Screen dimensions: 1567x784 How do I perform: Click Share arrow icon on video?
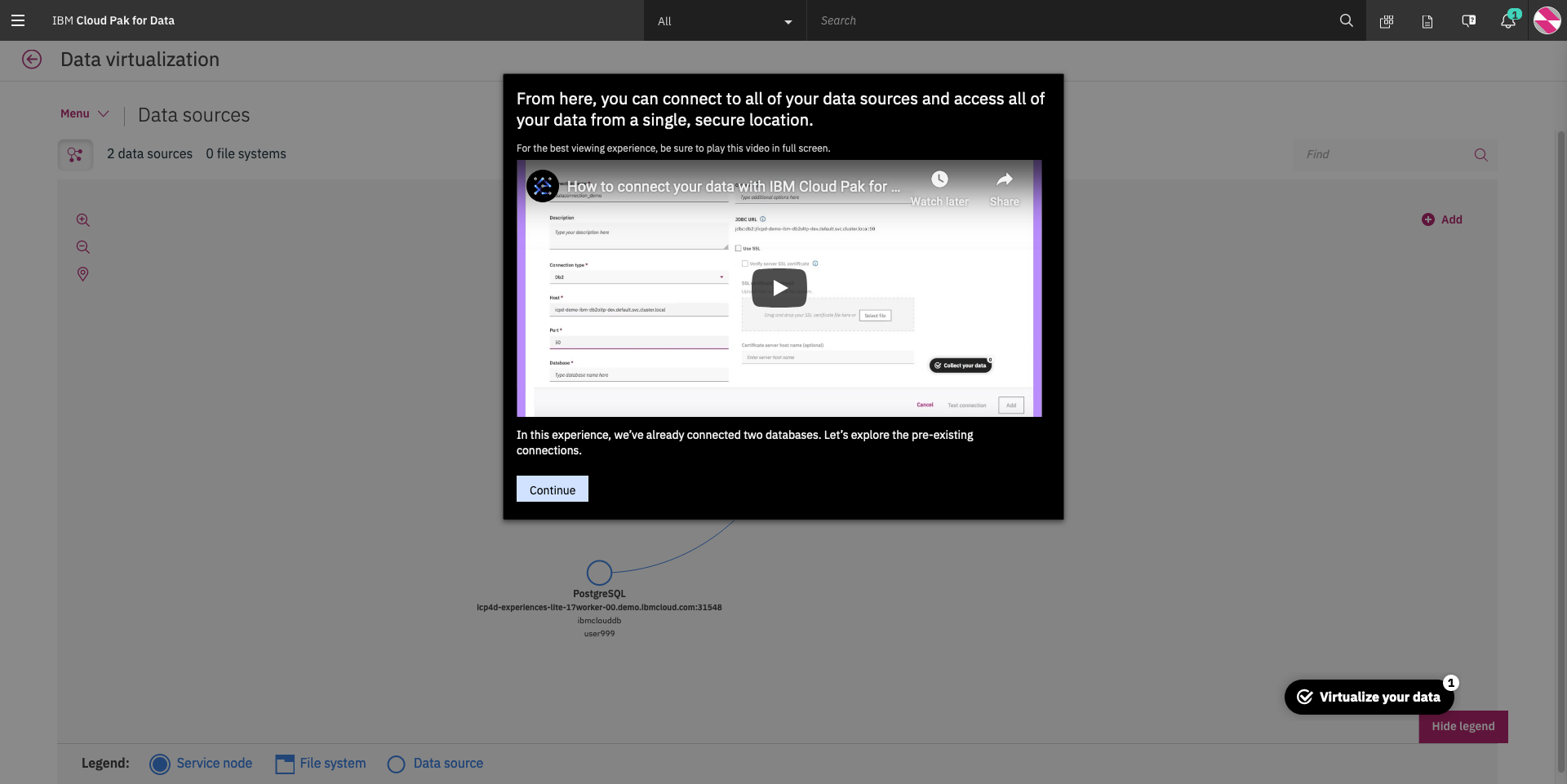point(1004,179)
